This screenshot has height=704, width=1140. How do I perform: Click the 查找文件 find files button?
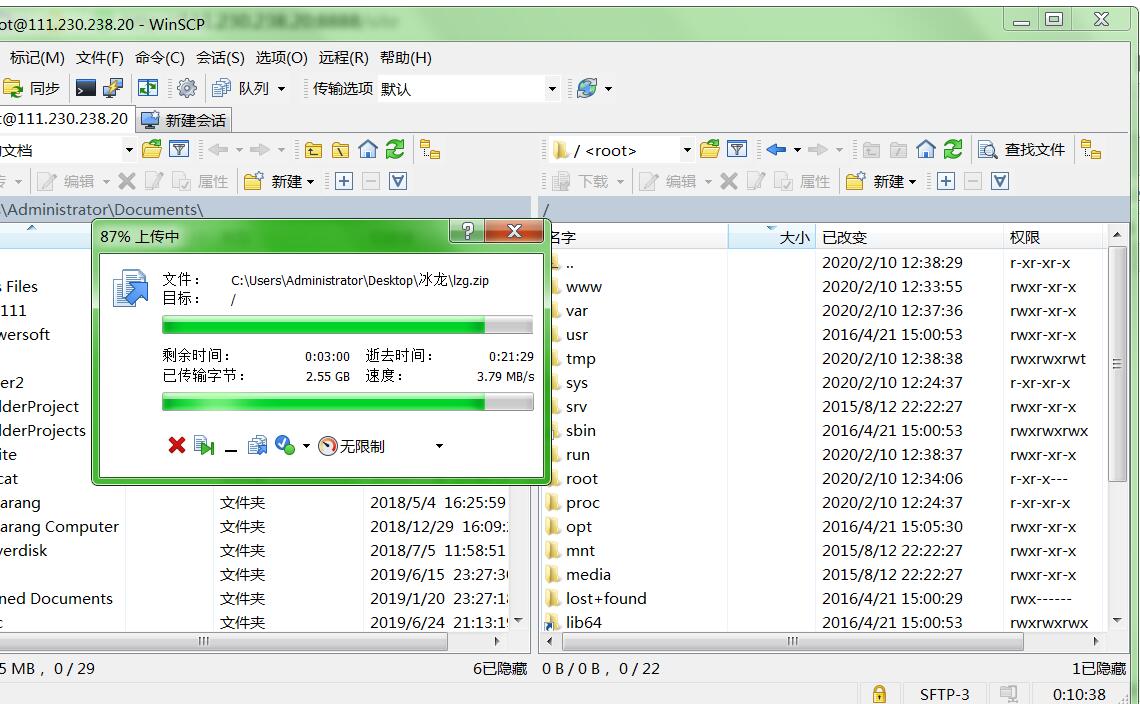click(1023, 150)
